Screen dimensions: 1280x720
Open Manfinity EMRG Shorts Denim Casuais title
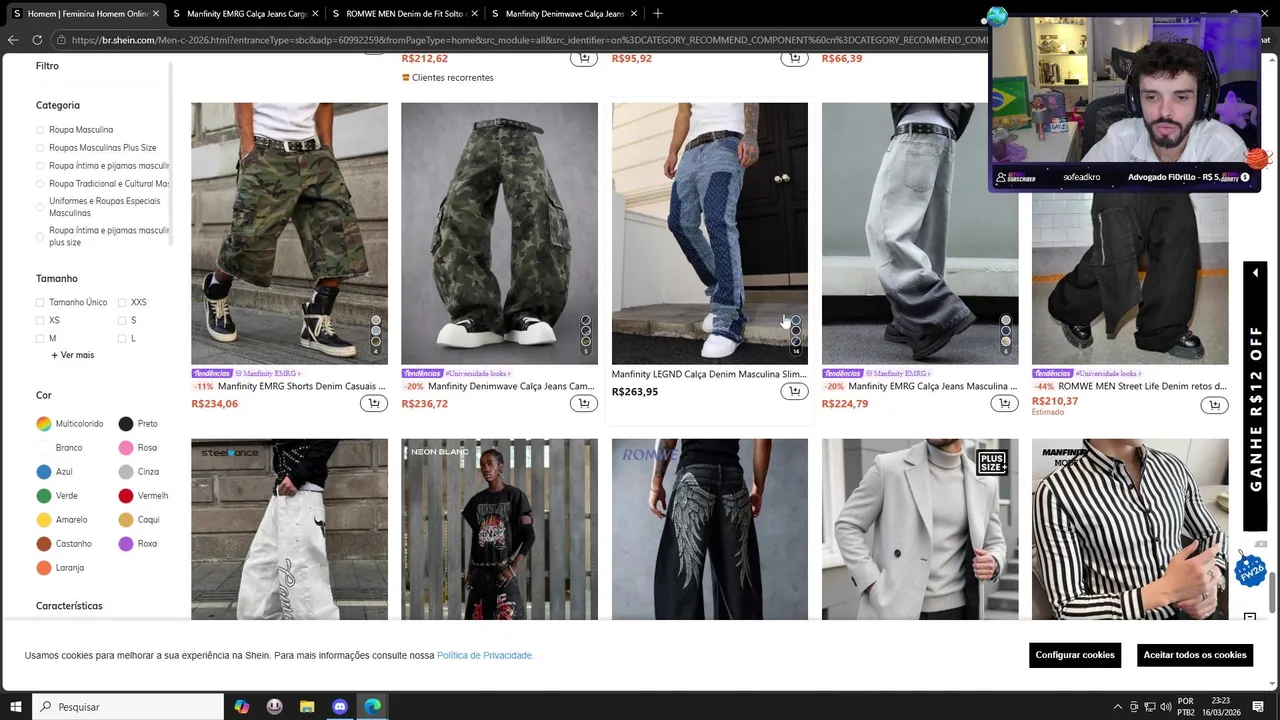click(x=301, y=386)
